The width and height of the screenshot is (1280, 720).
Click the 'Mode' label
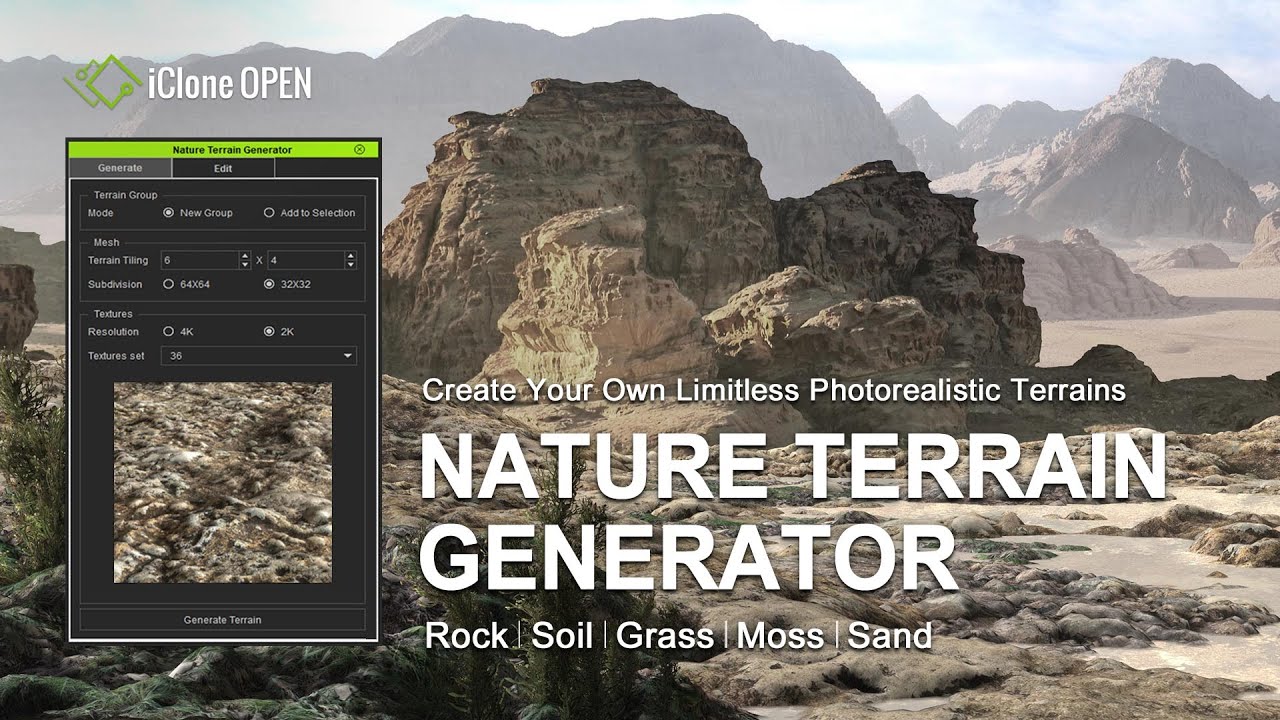(x=100, y=213)
